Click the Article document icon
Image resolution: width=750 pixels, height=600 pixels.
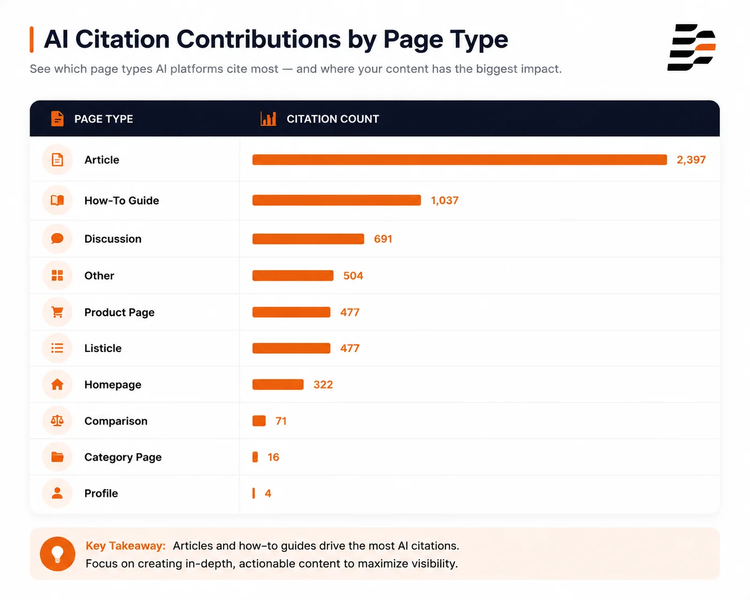57,160
